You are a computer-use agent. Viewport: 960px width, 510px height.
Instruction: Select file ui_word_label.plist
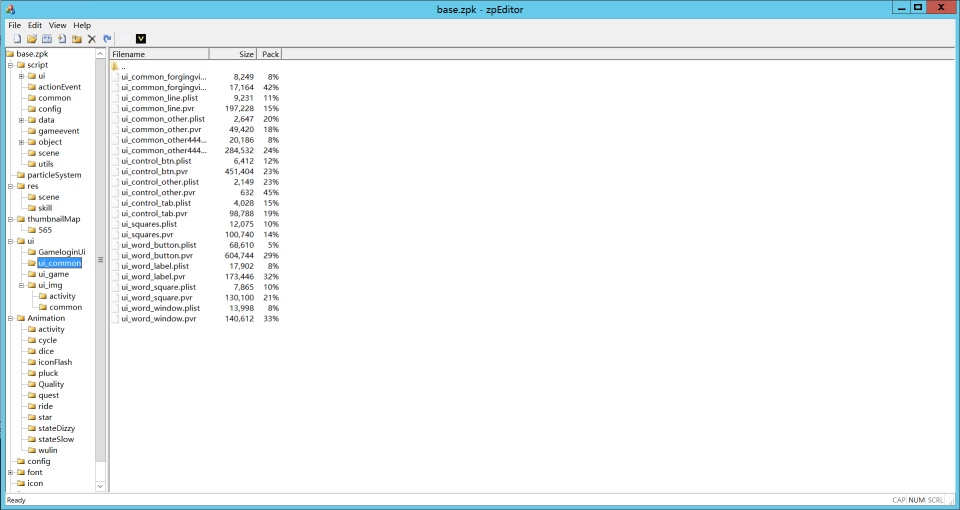[155, 266]
